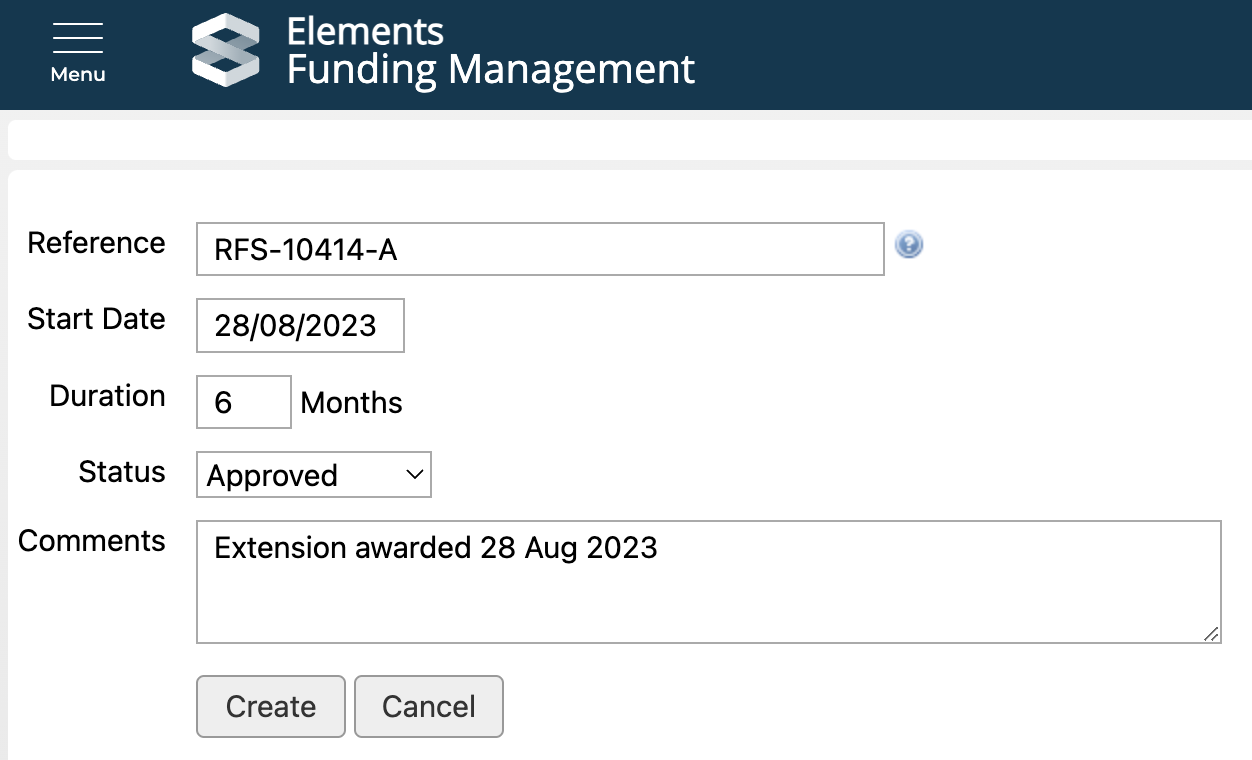
Task: Click into the Start Date field
Action: (x=300, y=325)
